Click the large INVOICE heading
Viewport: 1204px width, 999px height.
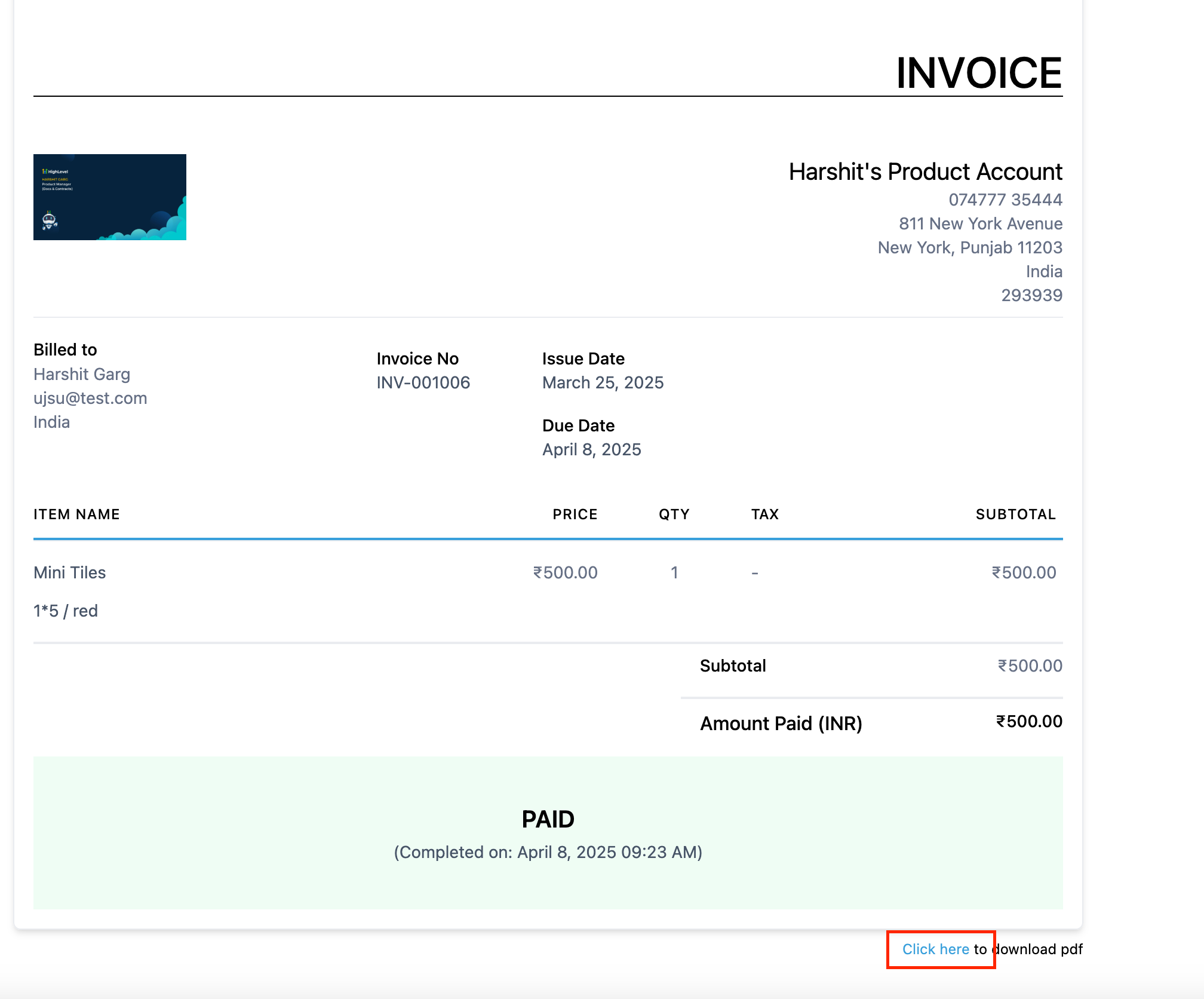978,73
